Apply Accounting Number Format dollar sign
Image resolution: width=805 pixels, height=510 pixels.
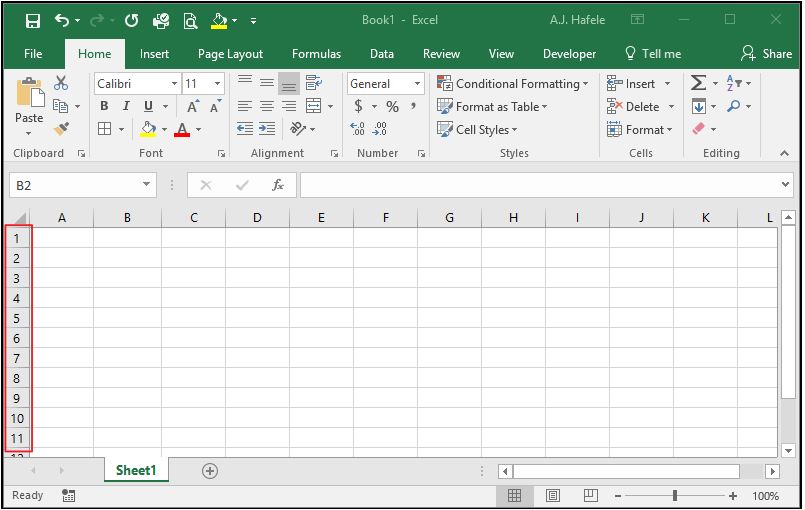point(358,106)
